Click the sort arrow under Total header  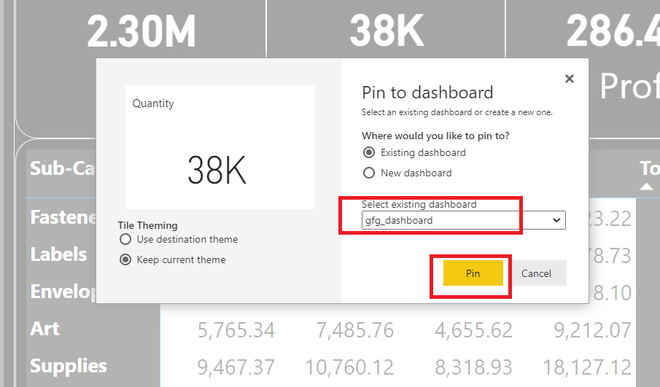pyautogui.click(x=647, y=187)
